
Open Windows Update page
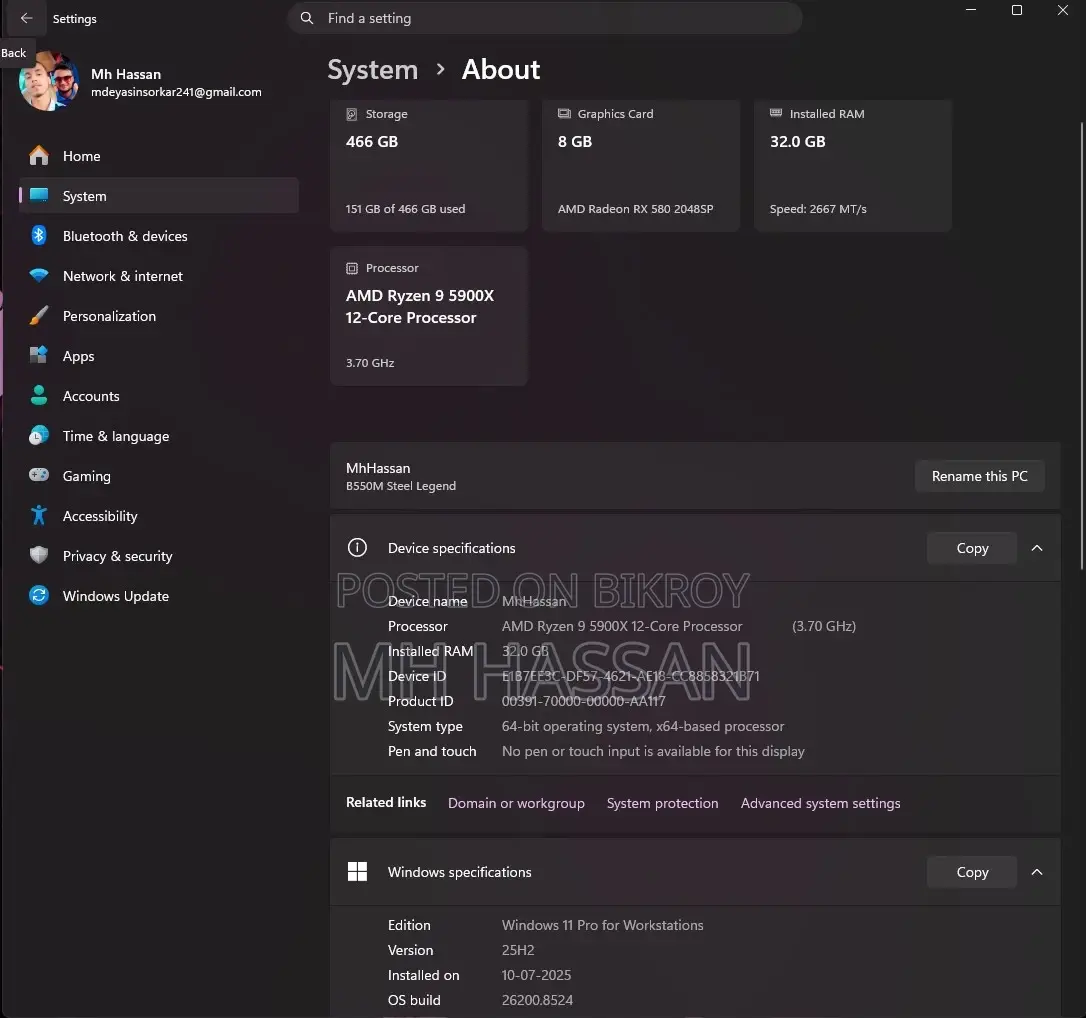pos(159,596)
